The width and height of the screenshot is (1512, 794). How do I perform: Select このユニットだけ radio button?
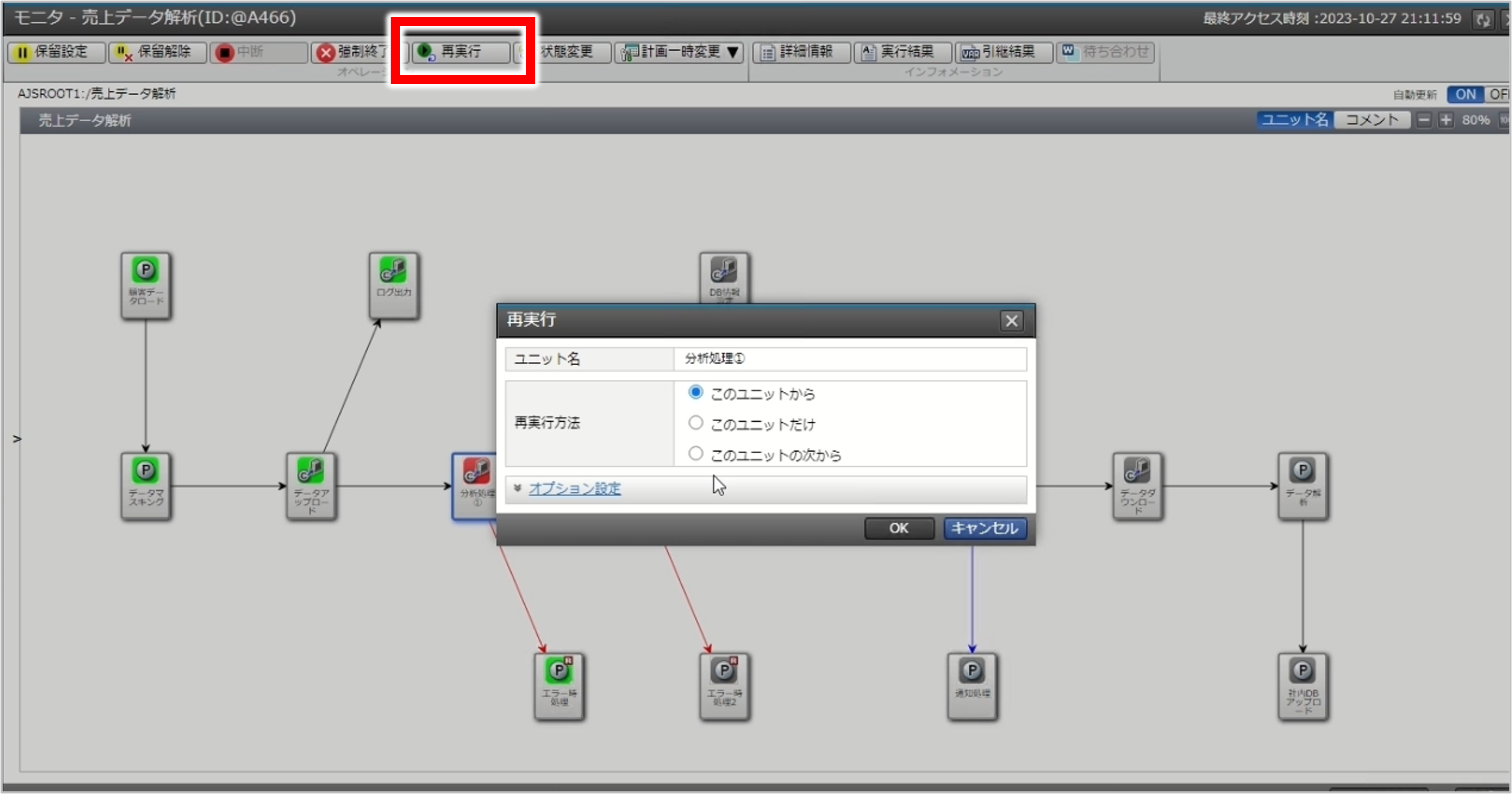pos(696,424)
